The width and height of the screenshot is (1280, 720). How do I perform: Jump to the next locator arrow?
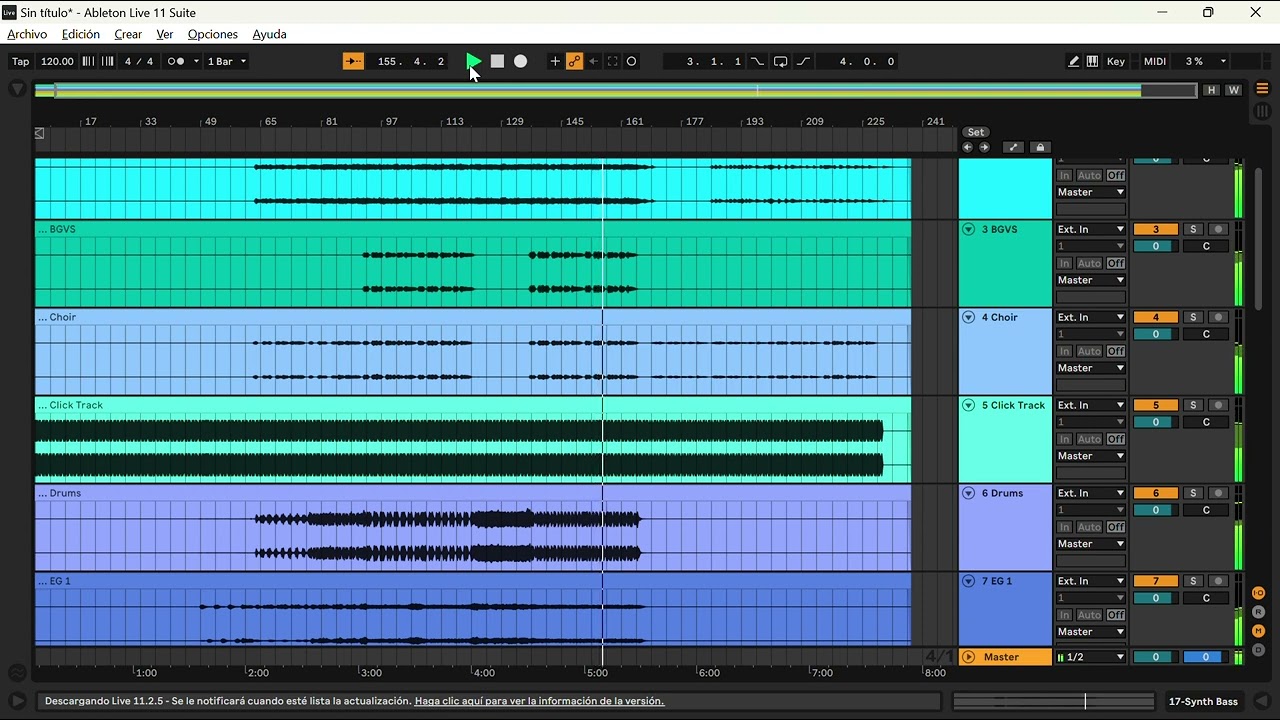pos(984,147)
